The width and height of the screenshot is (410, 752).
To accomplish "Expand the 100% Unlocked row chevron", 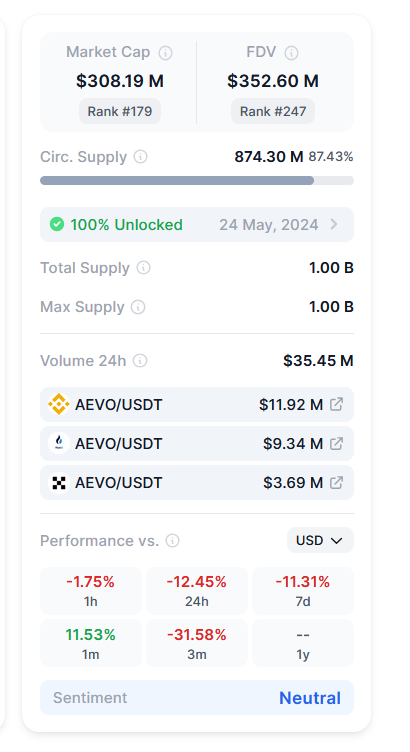I will click(x=334, y=224).
